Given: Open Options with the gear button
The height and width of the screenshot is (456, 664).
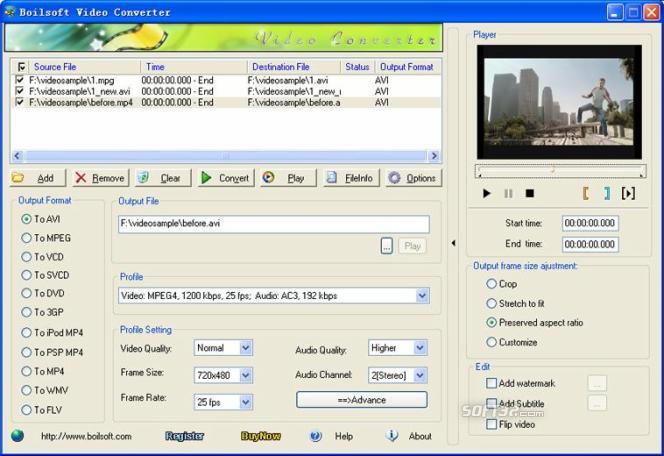Looking at the screenshot, I should coord(414,178).
